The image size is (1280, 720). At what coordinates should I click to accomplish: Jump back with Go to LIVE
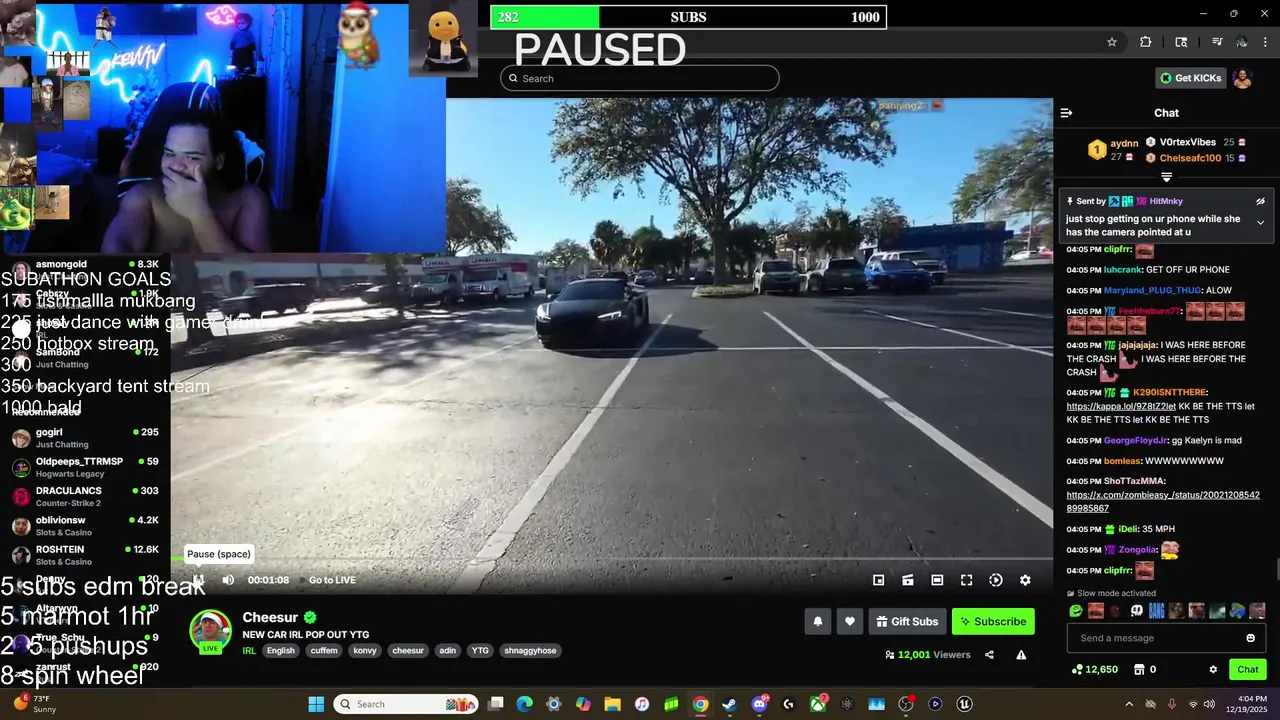click(332, 580)
